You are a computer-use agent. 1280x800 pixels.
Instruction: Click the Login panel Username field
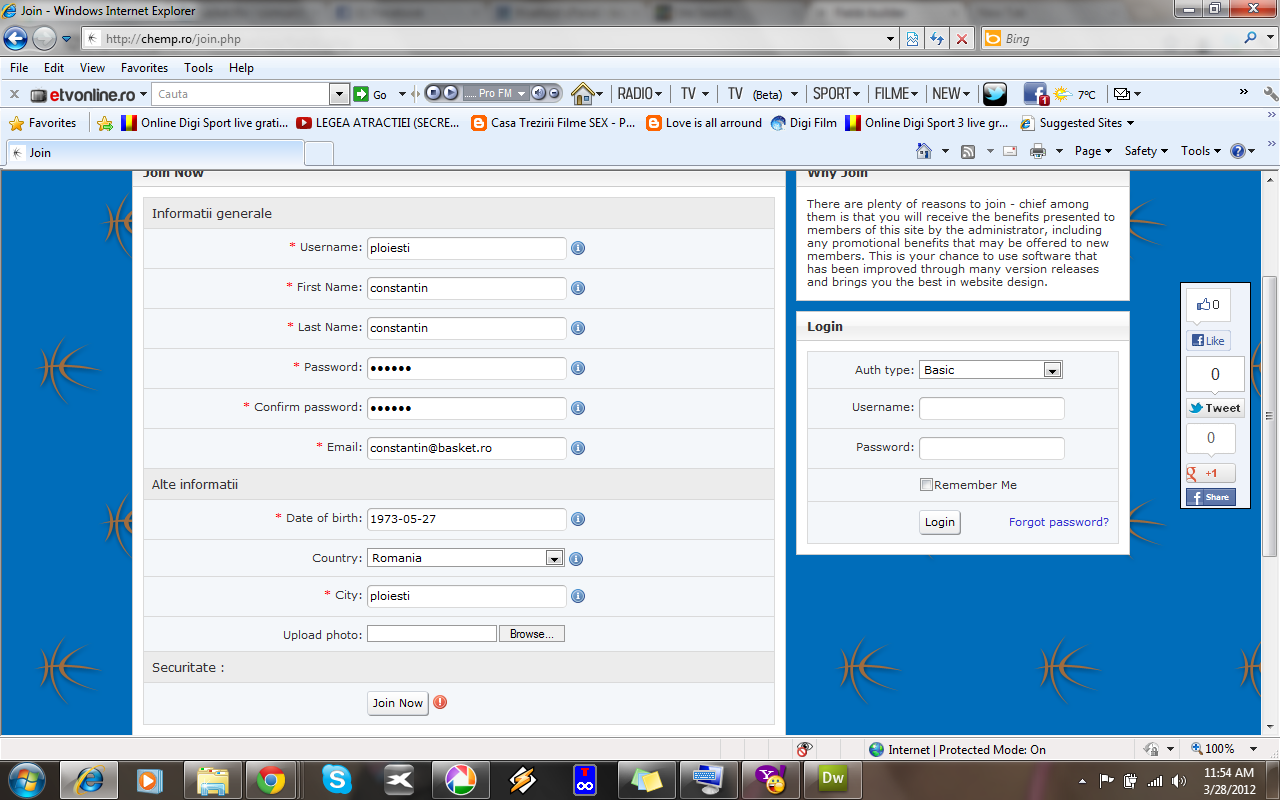(992, 408)
